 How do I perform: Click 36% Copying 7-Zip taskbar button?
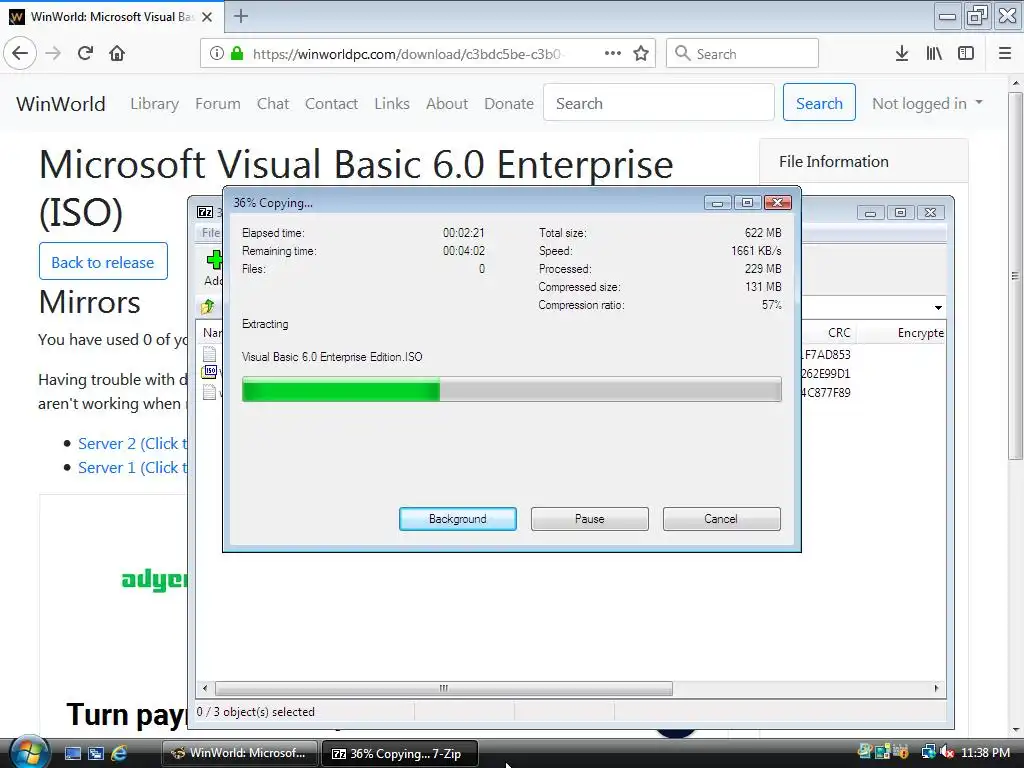(400, 753)
